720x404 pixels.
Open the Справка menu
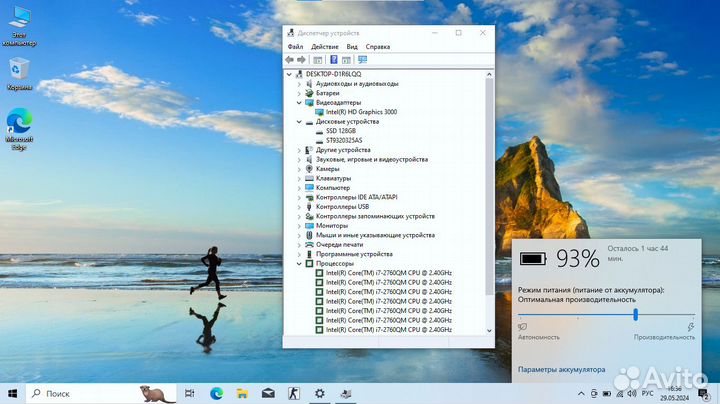pos(378,46)
